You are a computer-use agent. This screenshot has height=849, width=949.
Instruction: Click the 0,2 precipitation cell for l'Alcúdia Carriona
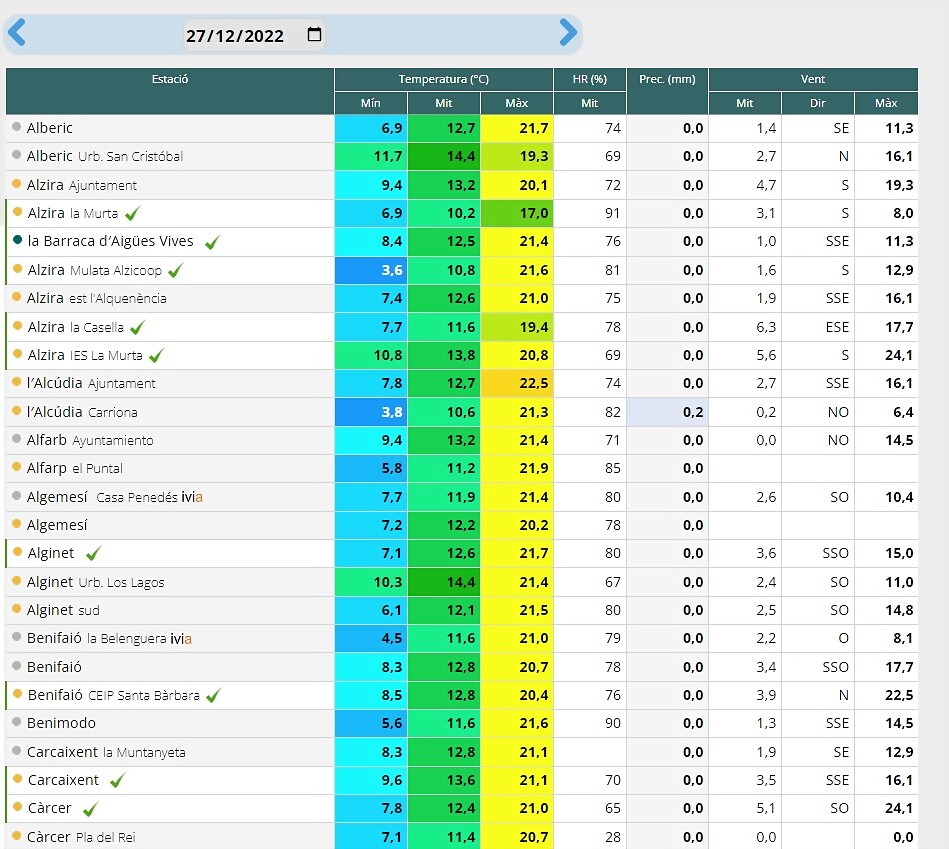668,412
